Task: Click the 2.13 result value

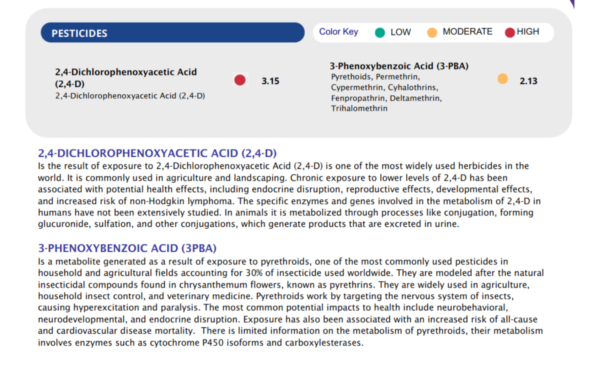Action: pyautogui.click(x=528, y=81)
